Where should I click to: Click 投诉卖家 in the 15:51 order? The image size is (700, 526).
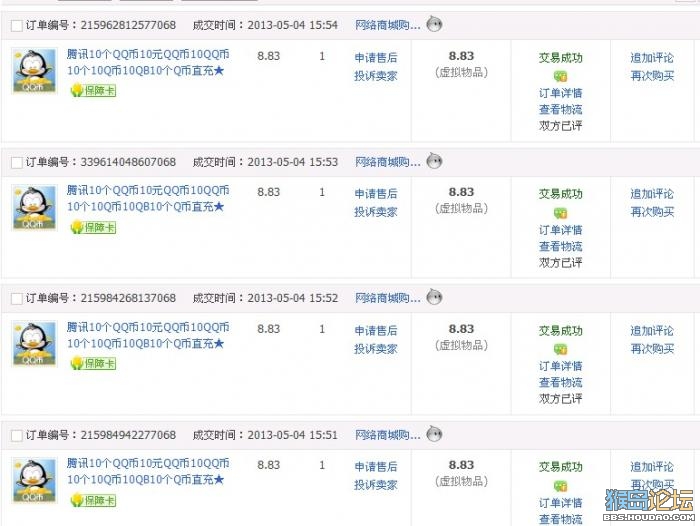pos(376,485)
